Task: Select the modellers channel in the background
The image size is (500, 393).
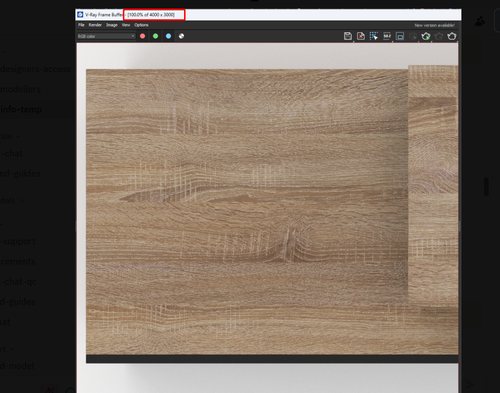Action: coord(20,89)
